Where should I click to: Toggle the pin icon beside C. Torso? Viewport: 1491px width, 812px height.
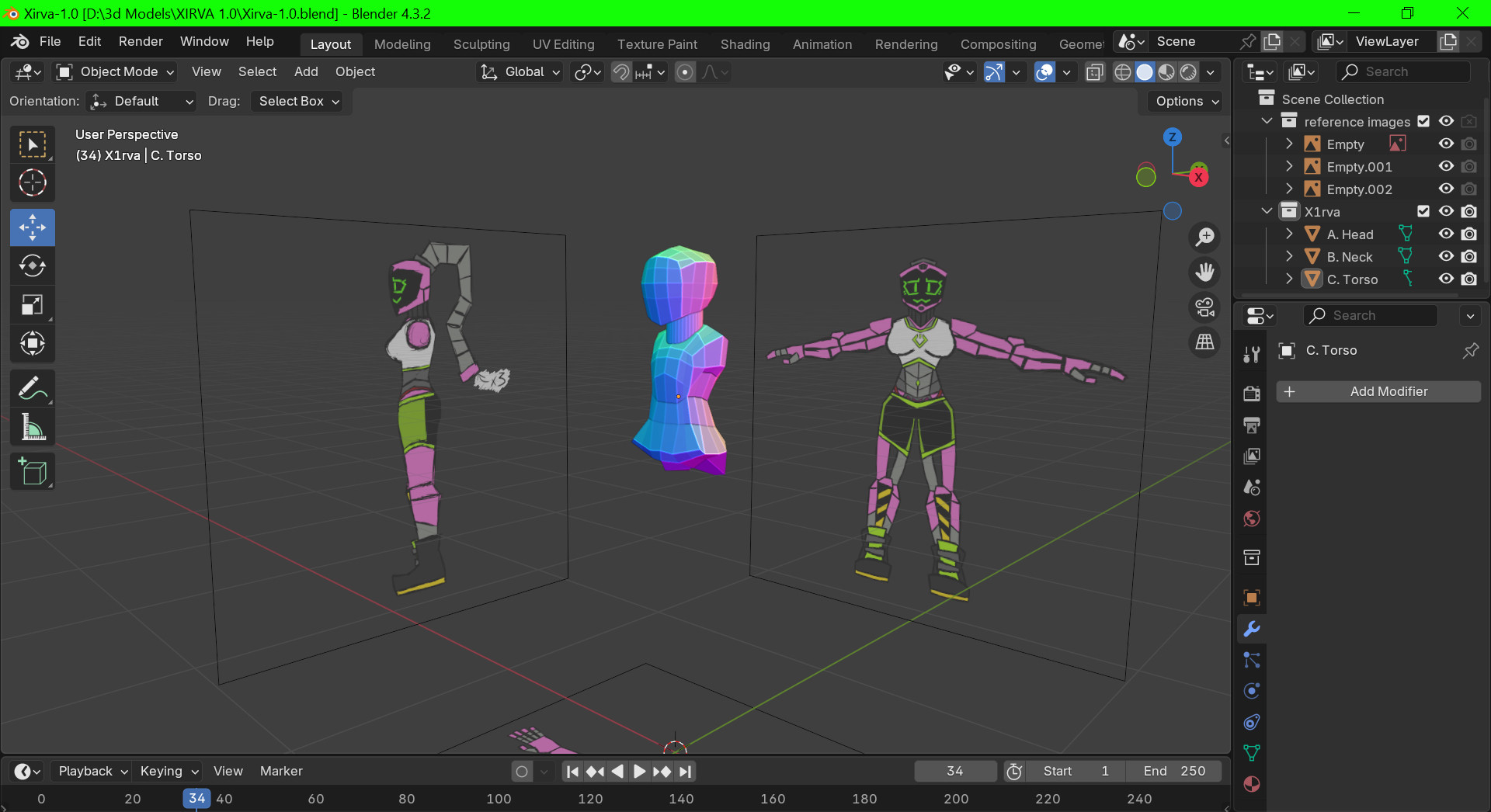click(x=1470, y=351)
